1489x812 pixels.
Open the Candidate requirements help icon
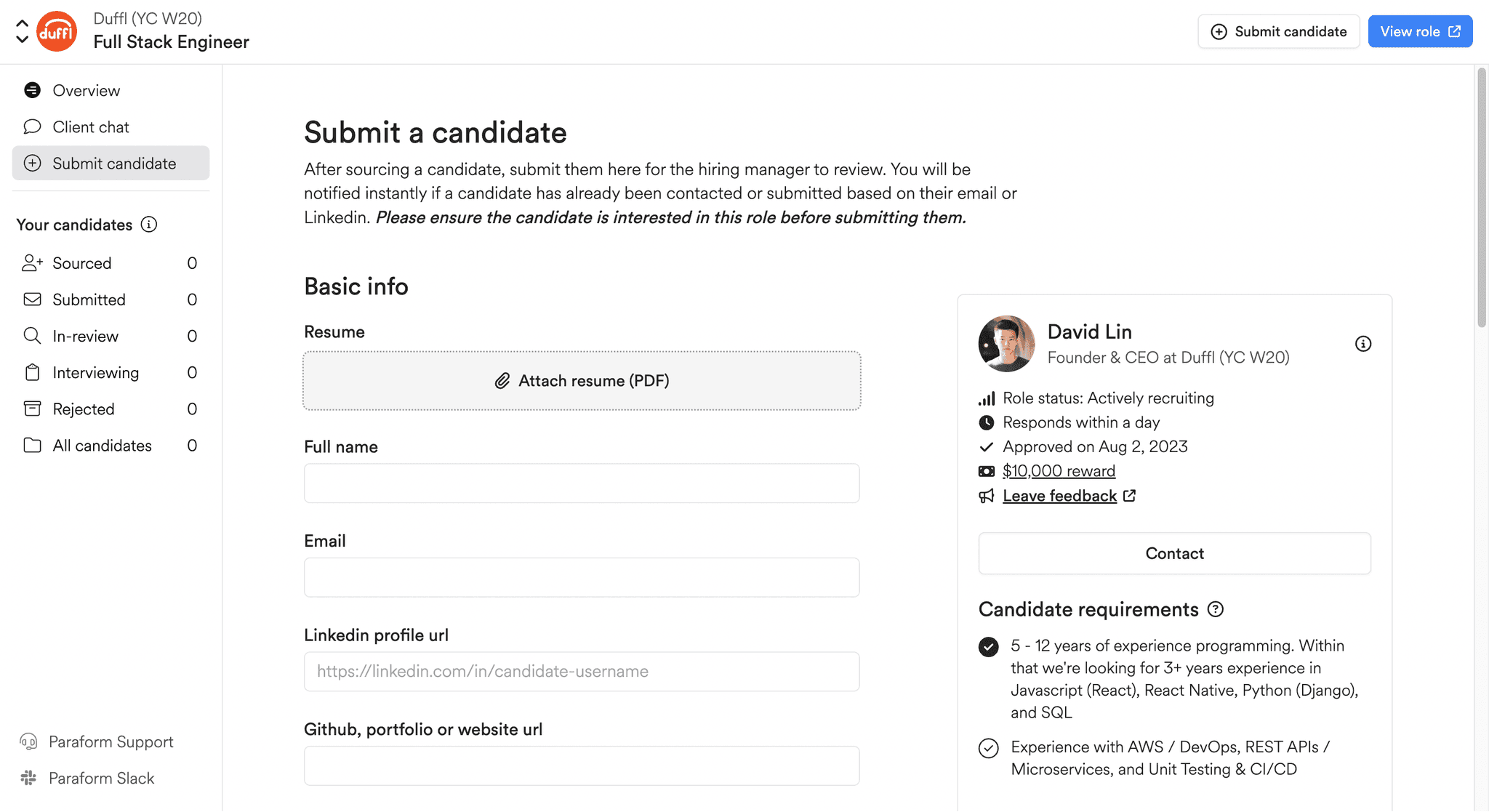point(1216,609)
